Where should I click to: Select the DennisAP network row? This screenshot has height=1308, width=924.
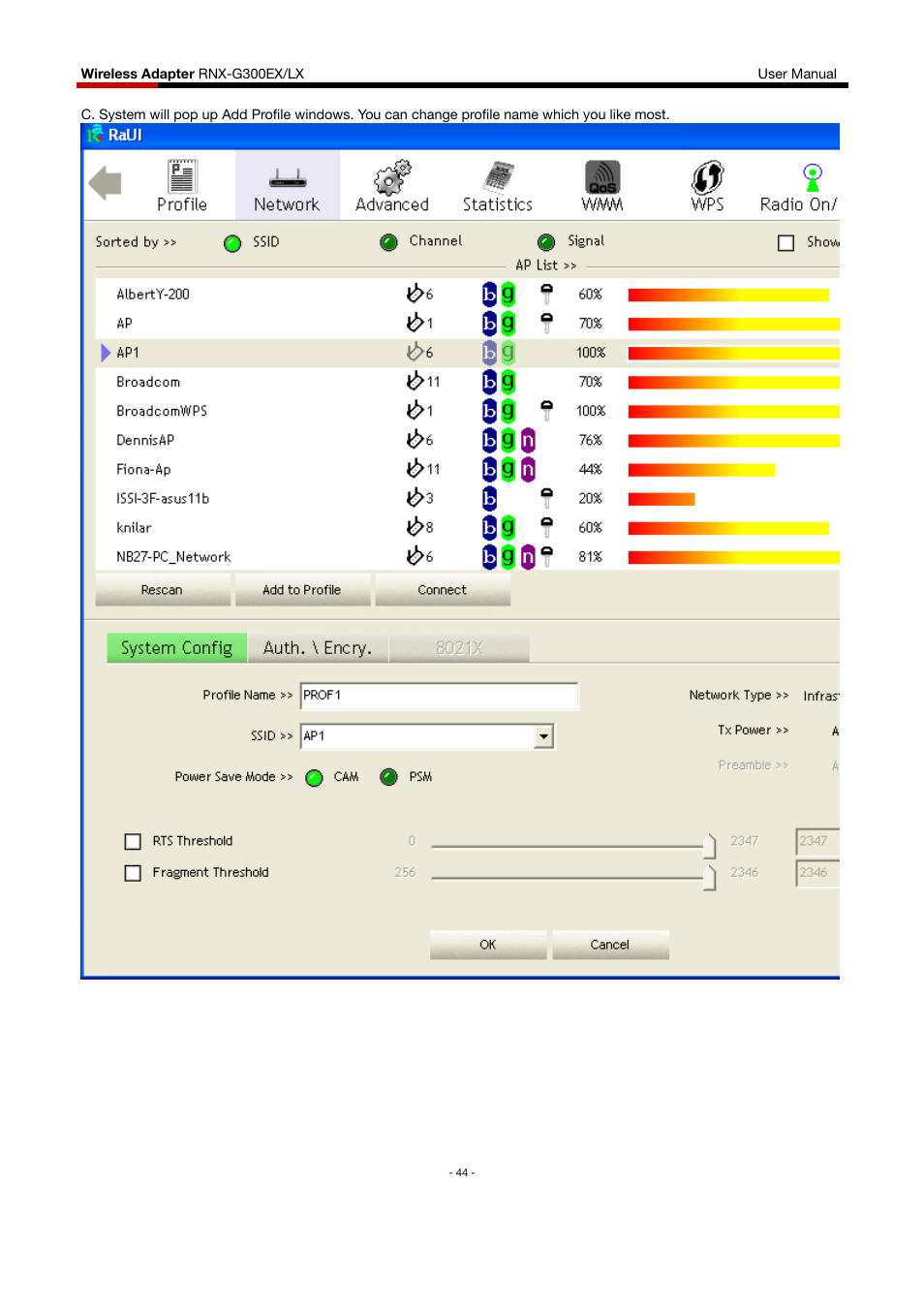(468, 440)
